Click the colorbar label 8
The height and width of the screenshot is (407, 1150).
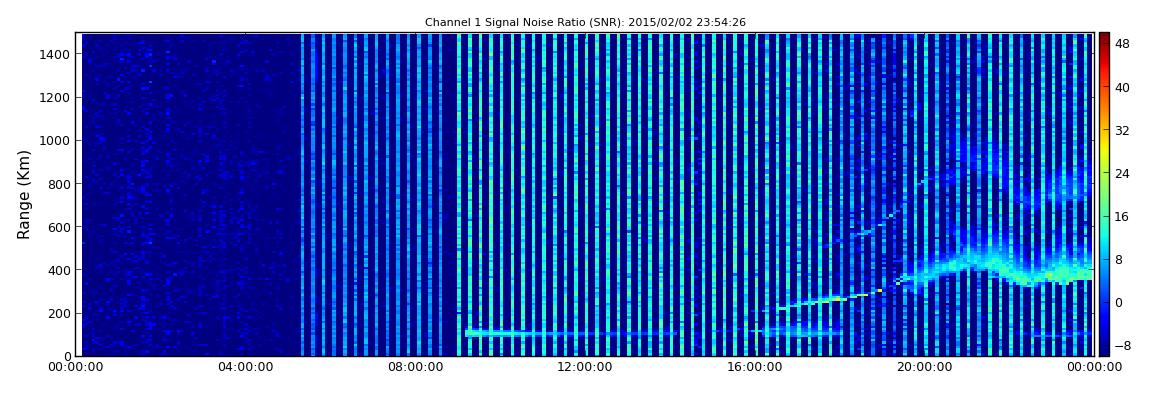pyautogui.click(x=1119, y=260)
